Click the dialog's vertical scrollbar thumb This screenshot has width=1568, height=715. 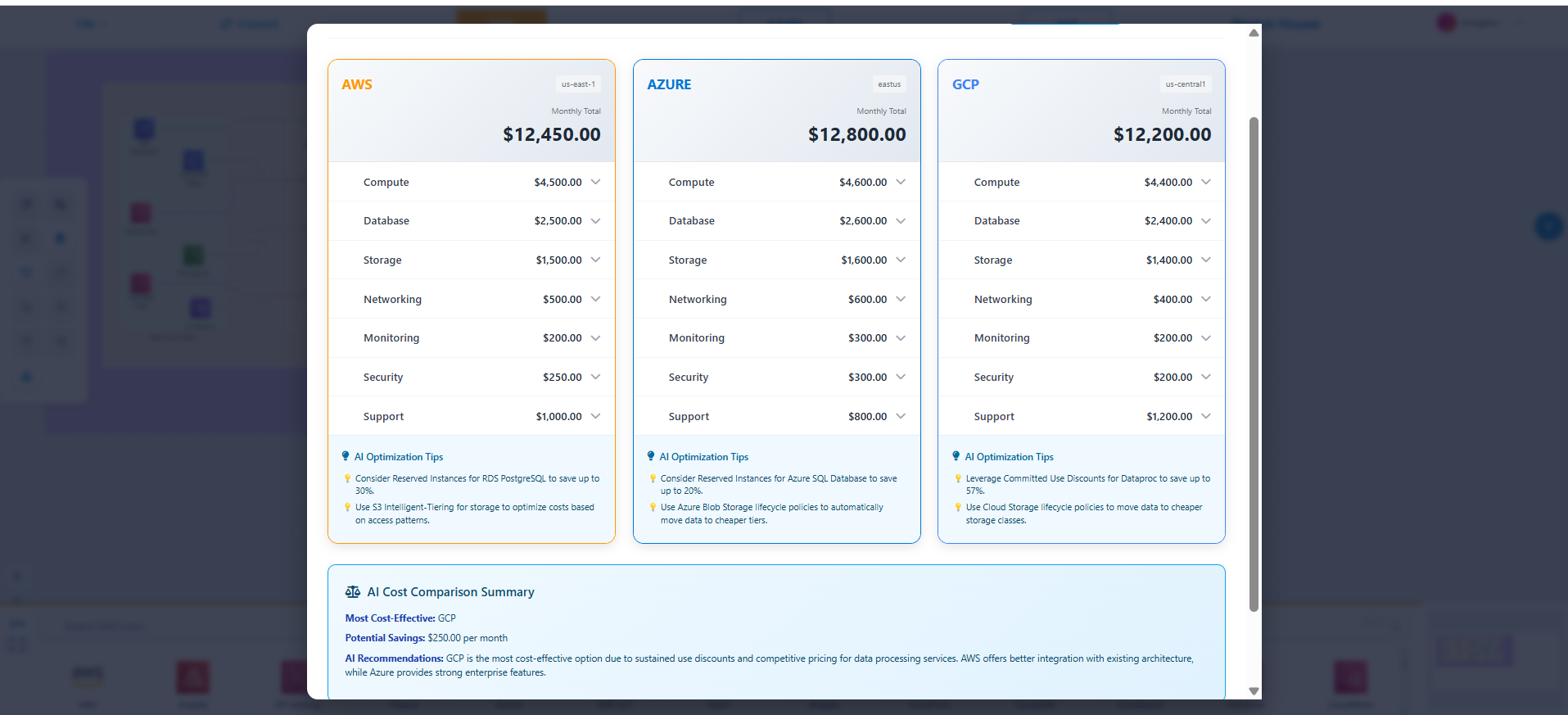pos(1254,364)
